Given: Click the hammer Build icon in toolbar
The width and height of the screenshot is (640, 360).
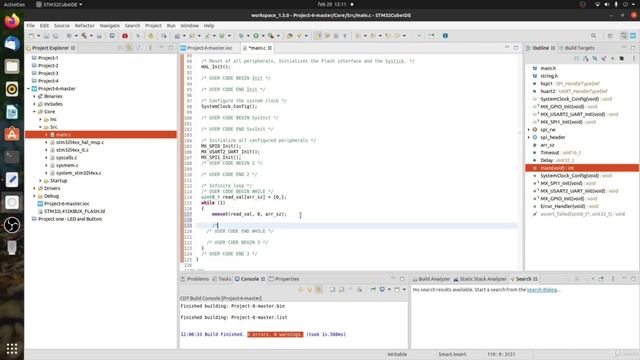Looking at the screenshot, I should point(84,36).
